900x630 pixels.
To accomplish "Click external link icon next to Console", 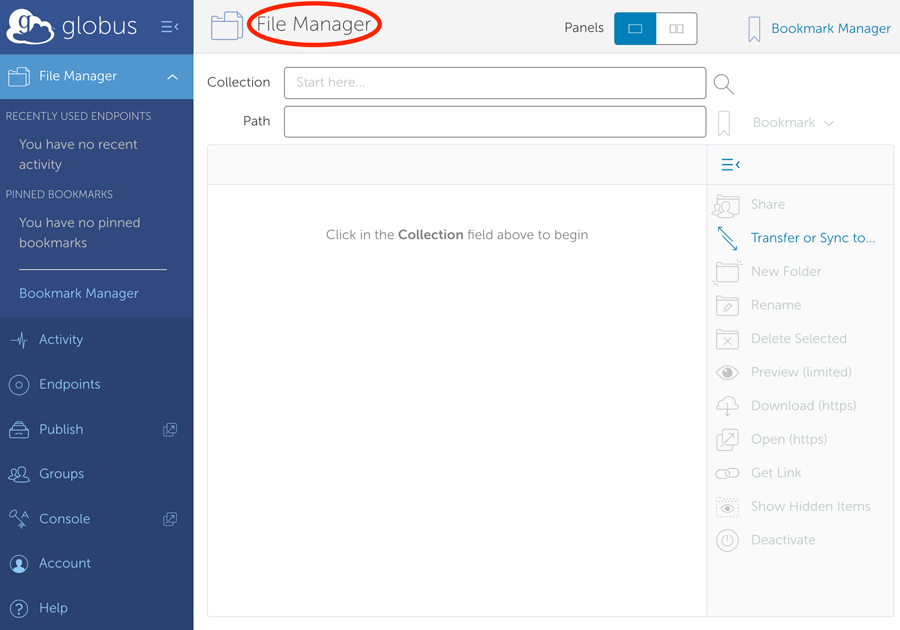I will [170, 519].
